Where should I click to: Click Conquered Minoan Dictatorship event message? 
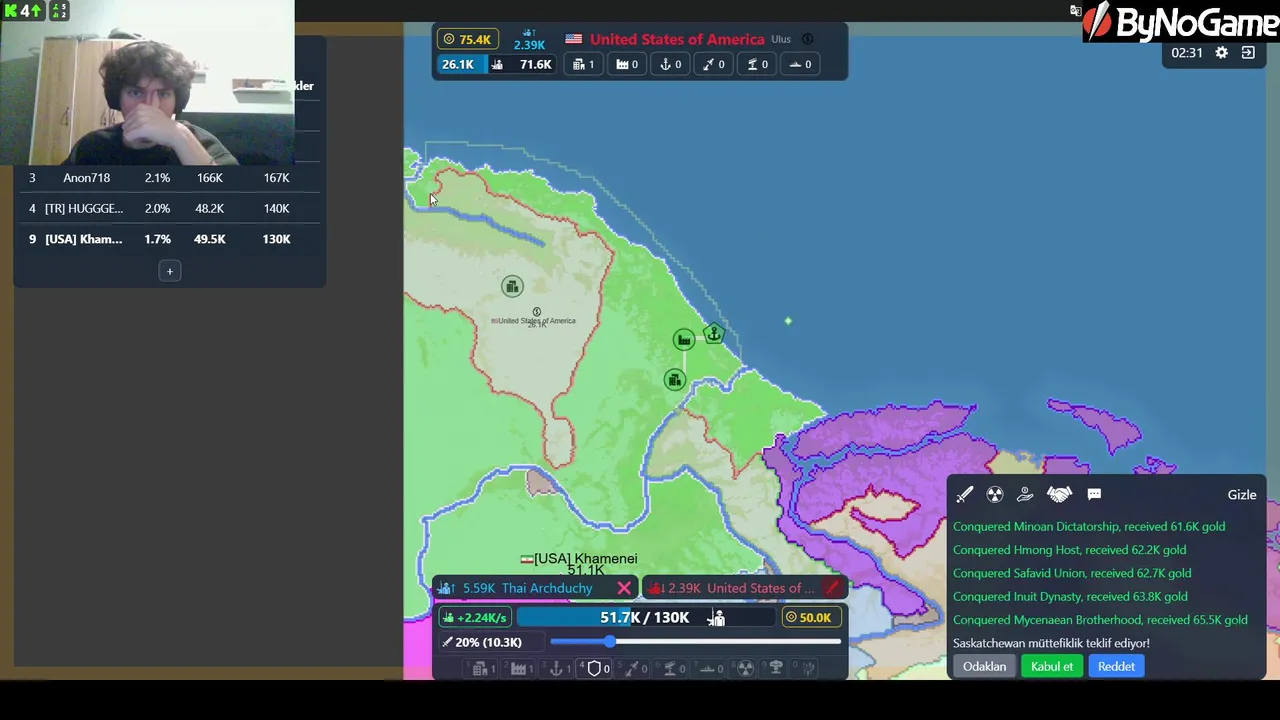(x=1089, y=526)
